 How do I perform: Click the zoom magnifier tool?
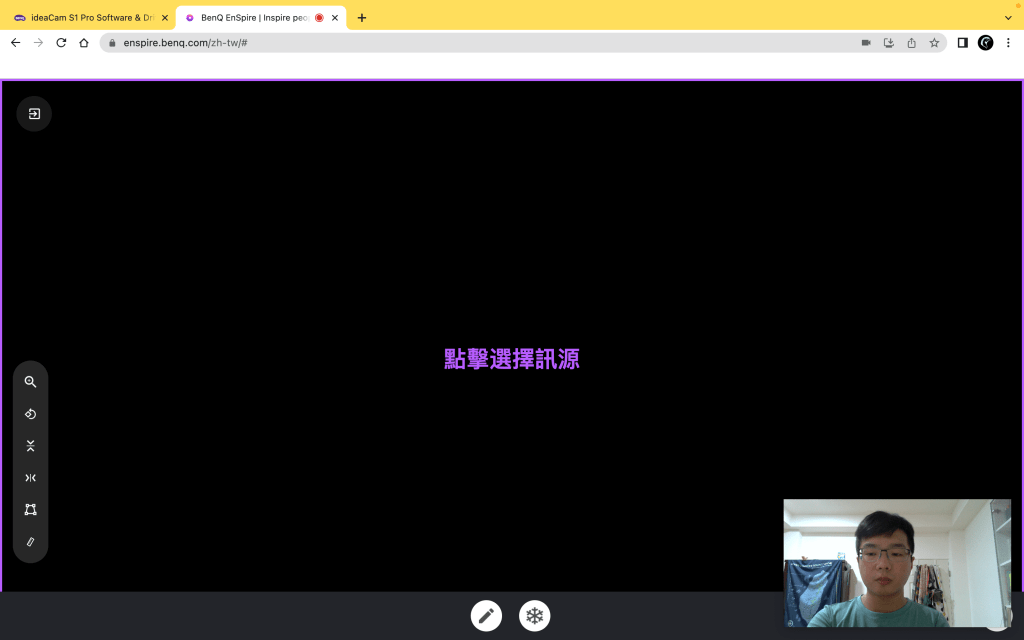click(31, 382)
